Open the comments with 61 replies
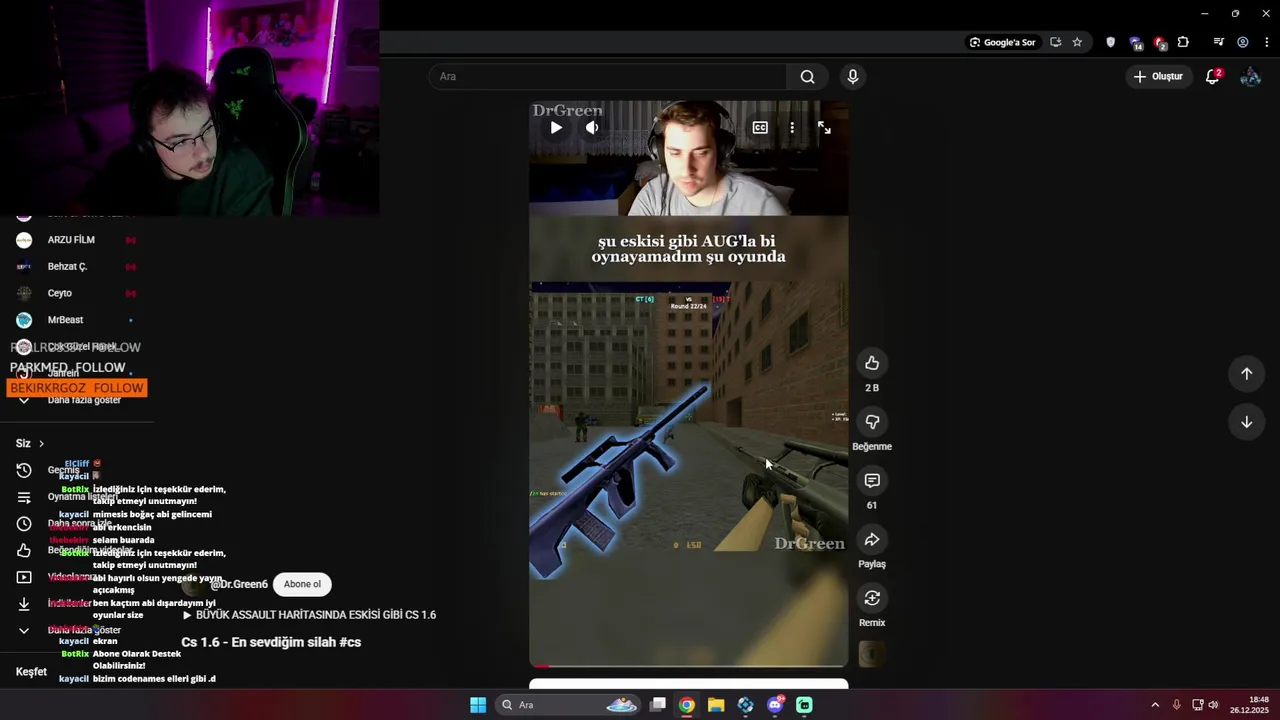 (x=872, y=481)
